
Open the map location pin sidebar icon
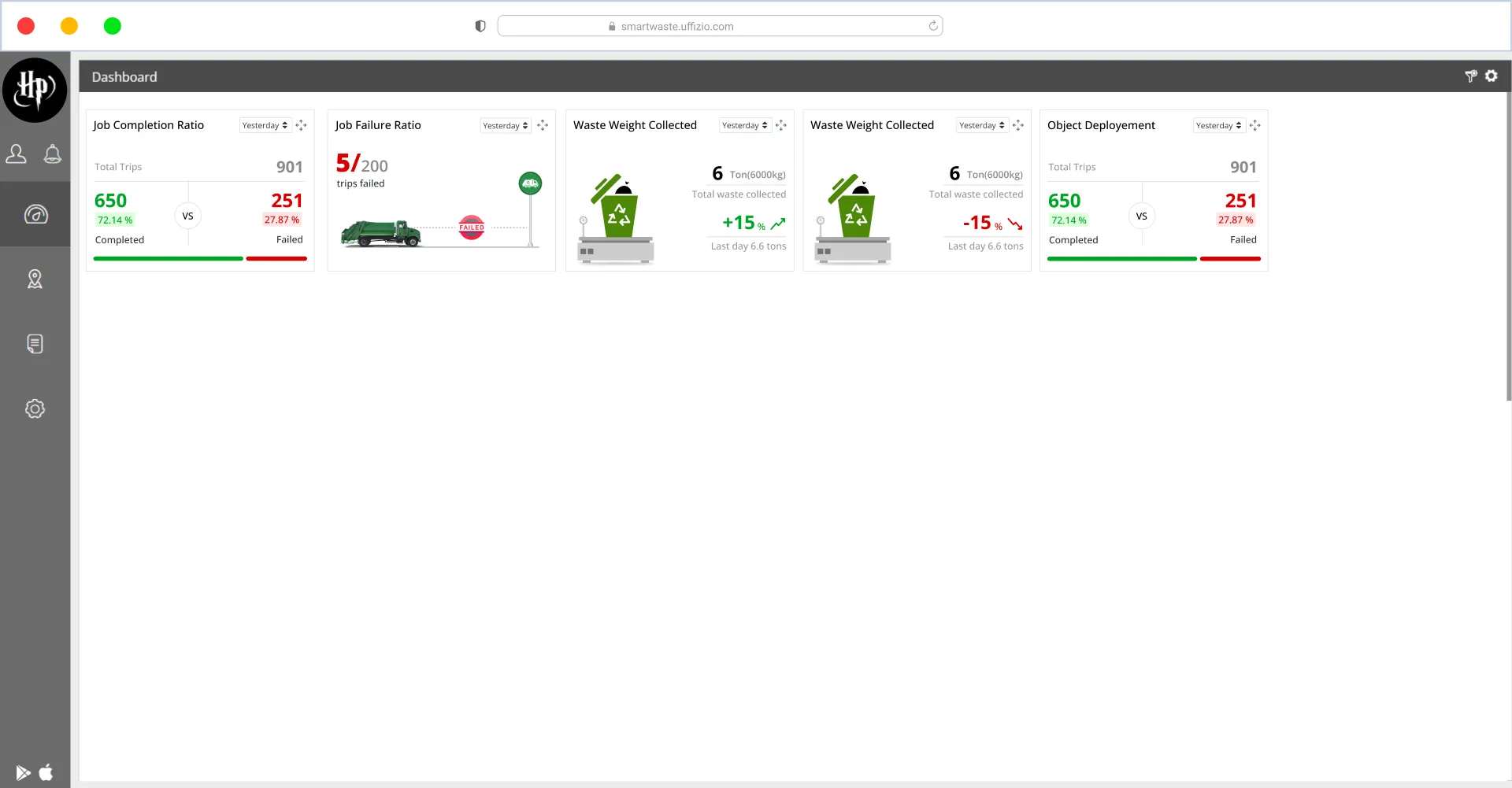pos(35,279)
